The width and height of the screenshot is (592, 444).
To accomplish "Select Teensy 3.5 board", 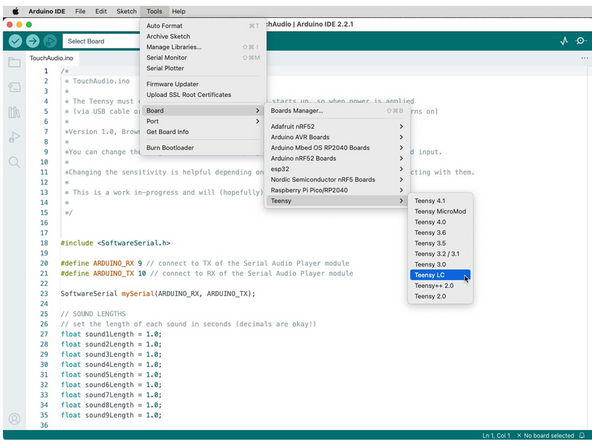I will (x=440, y=243).
